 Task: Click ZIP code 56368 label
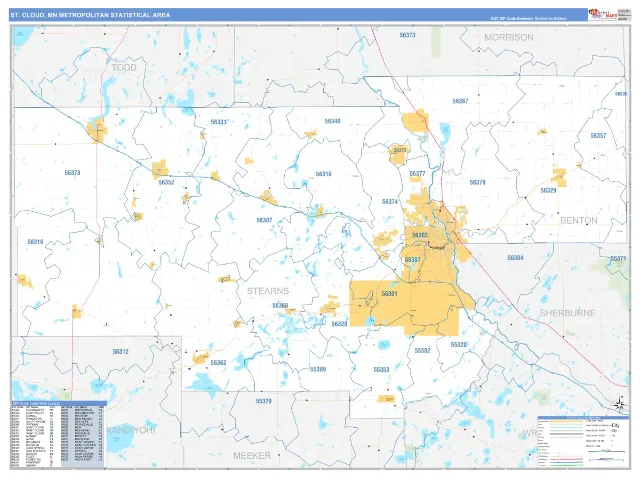point(280,306)
